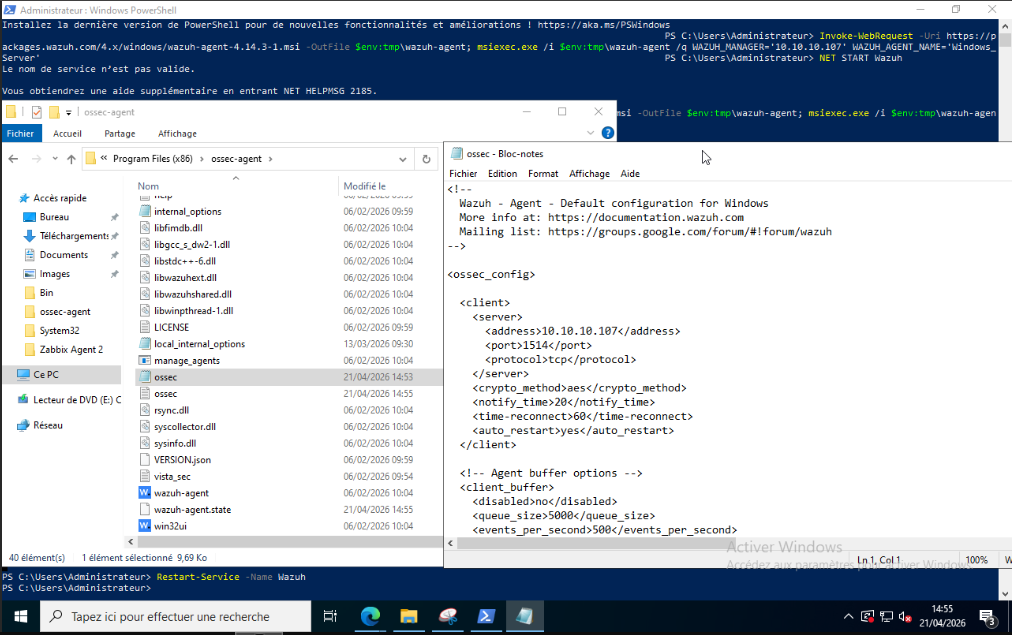Show hidden system tray icons
Image resolution: width=1012 pixels, height=635 pixels.
click(848, 617)
